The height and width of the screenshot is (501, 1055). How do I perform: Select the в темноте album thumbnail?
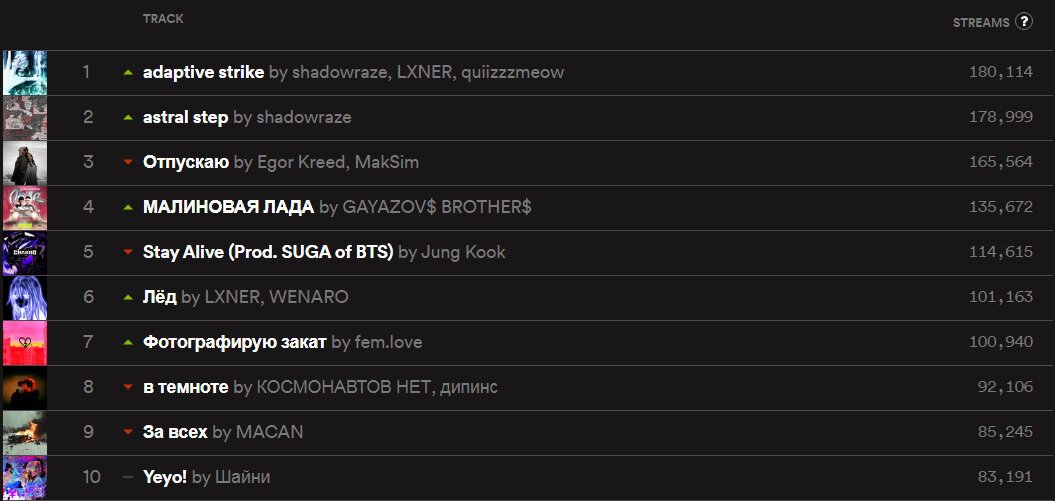[x=24, y=388]
